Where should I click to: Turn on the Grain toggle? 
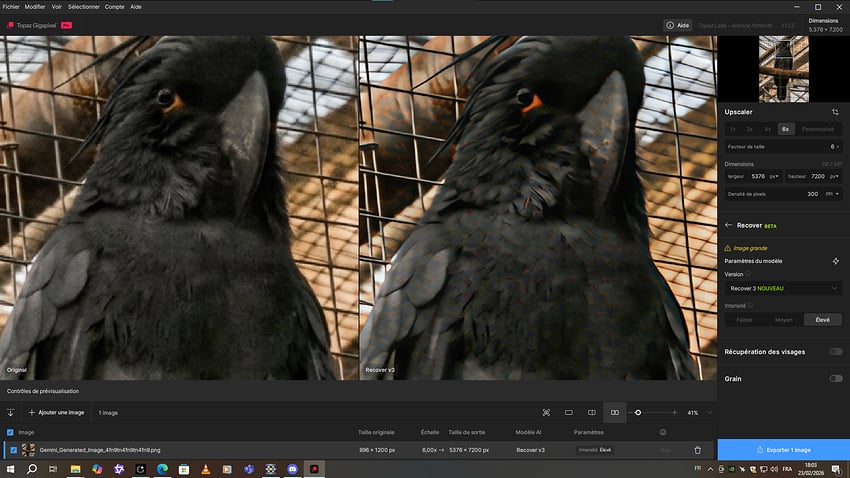[x=835, y=379]
